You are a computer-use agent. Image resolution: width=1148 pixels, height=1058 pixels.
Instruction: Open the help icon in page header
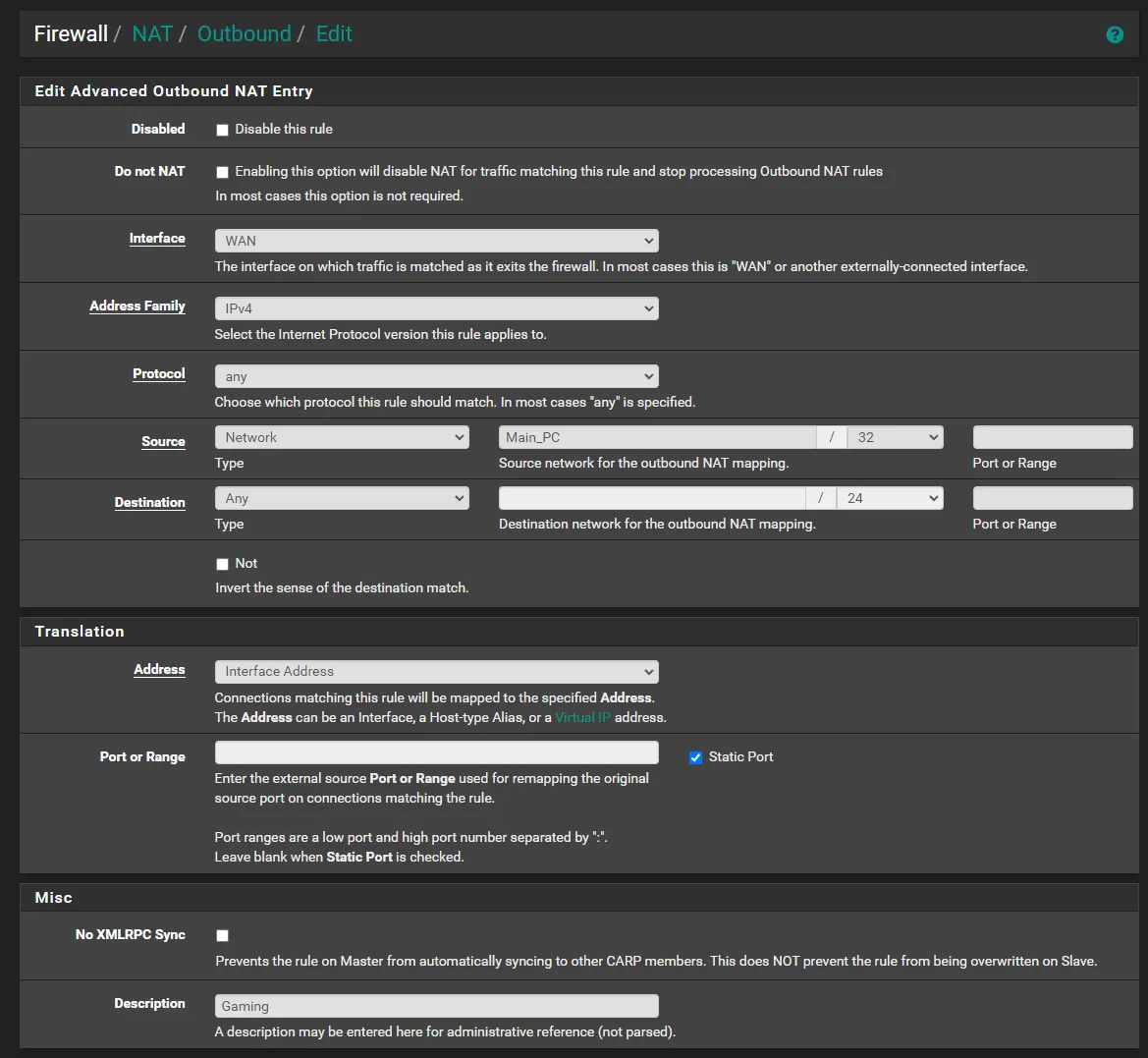[x=1115, y=34]
